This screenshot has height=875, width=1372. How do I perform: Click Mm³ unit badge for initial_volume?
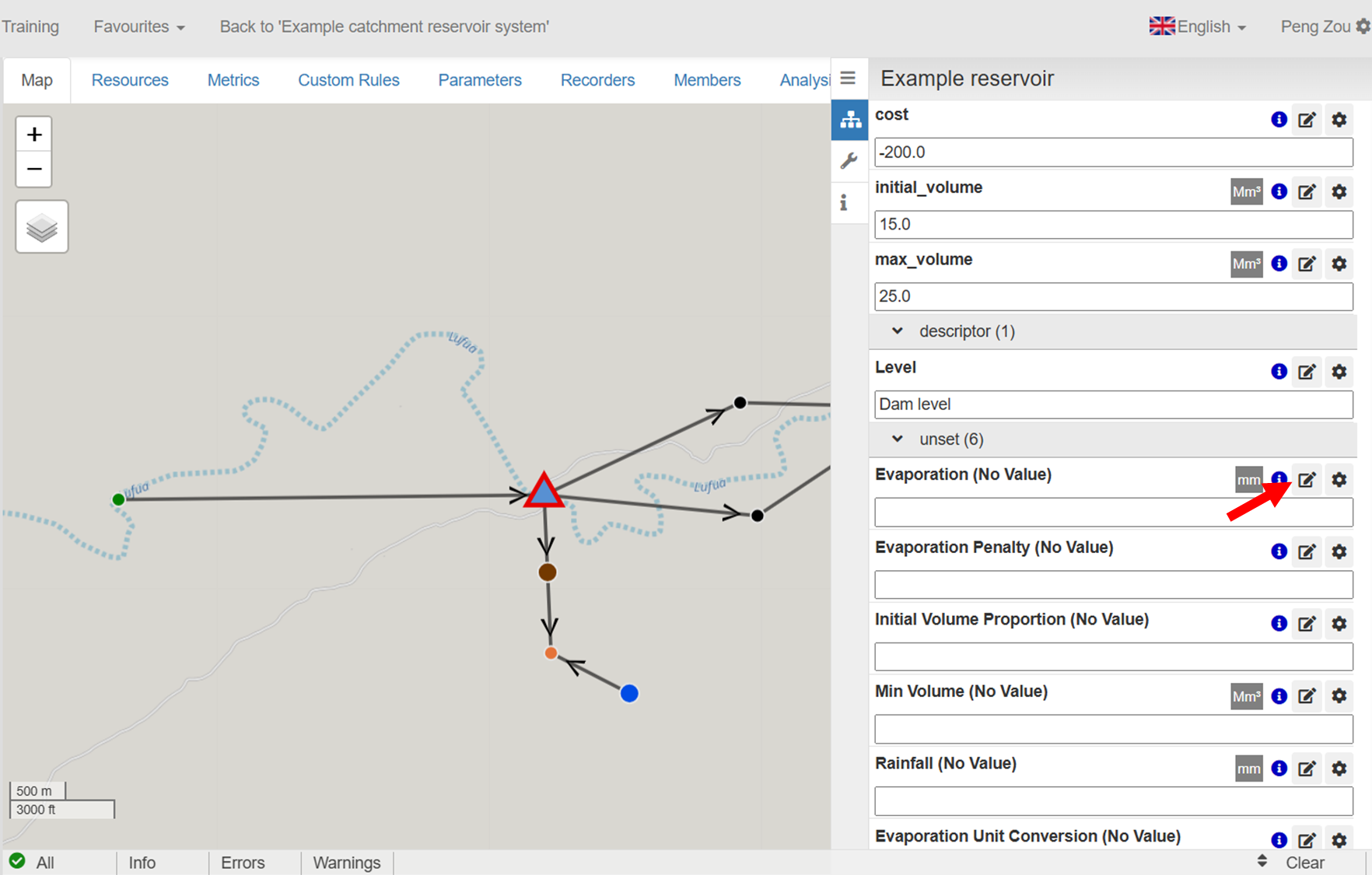pyautogui.click(x=1246, y=192)
